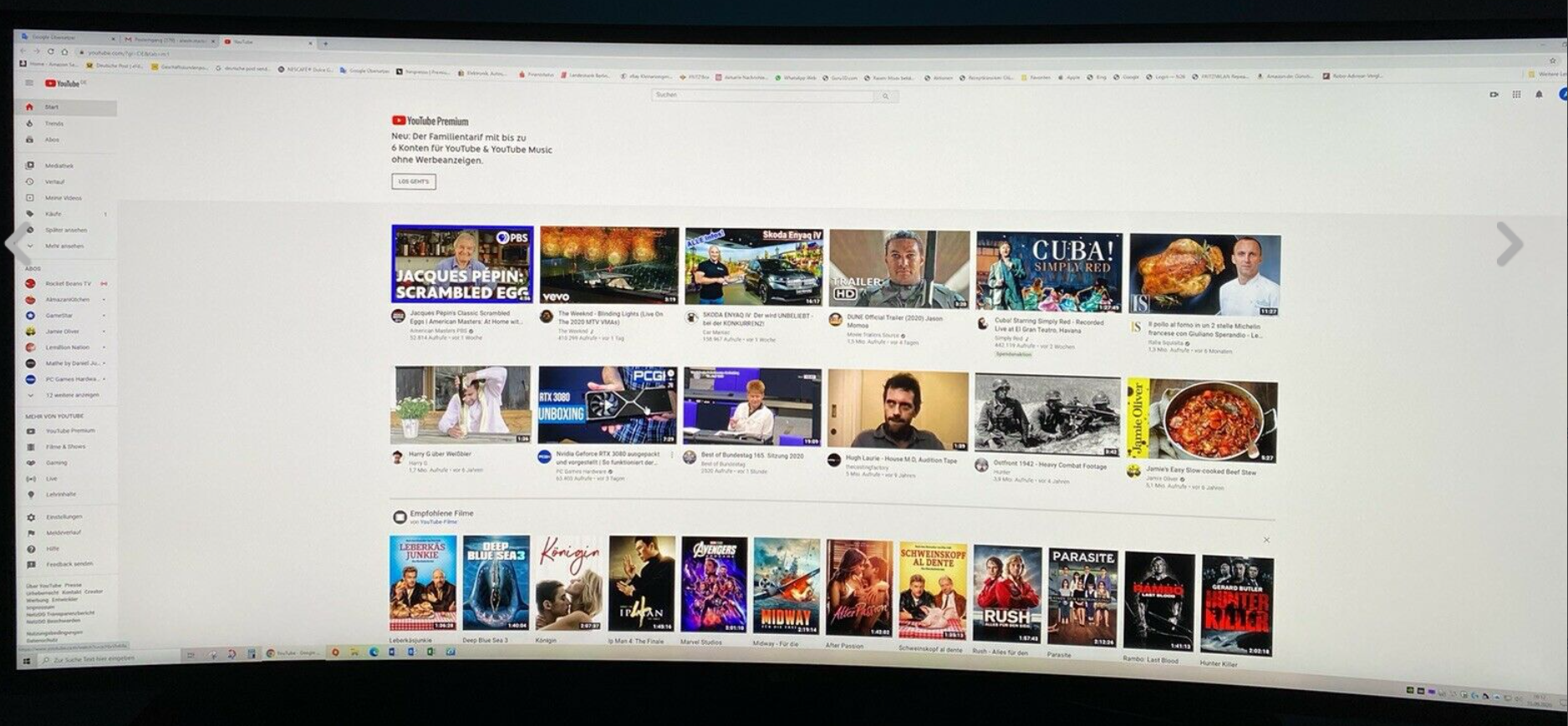1568x726 pixels.
Task: Open the GameStar subscription
Action: (x=66, y=316)
